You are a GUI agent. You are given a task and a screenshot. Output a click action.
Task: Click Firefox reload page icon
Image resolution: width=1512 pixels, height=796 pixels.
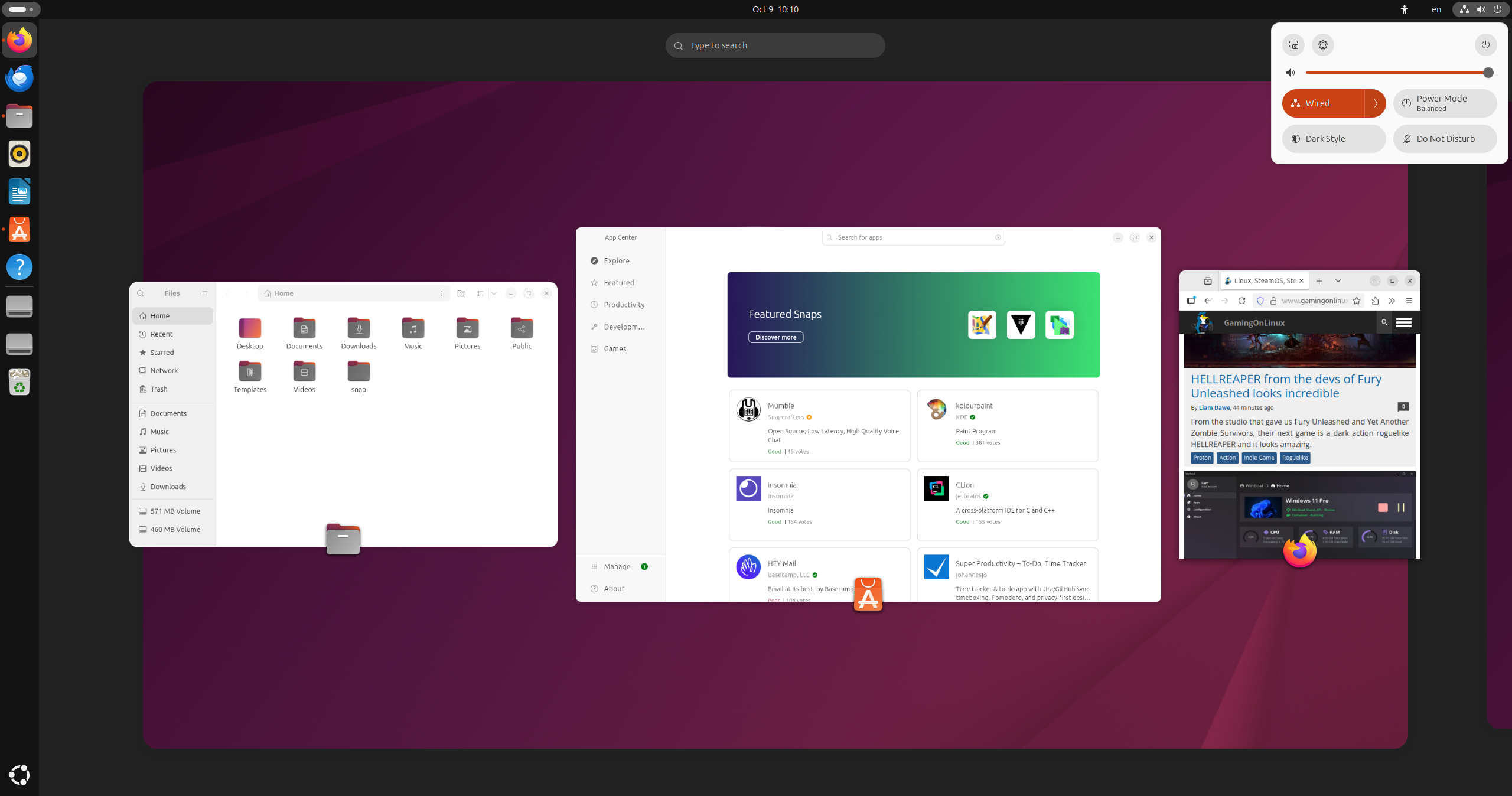pos(1241,301)
